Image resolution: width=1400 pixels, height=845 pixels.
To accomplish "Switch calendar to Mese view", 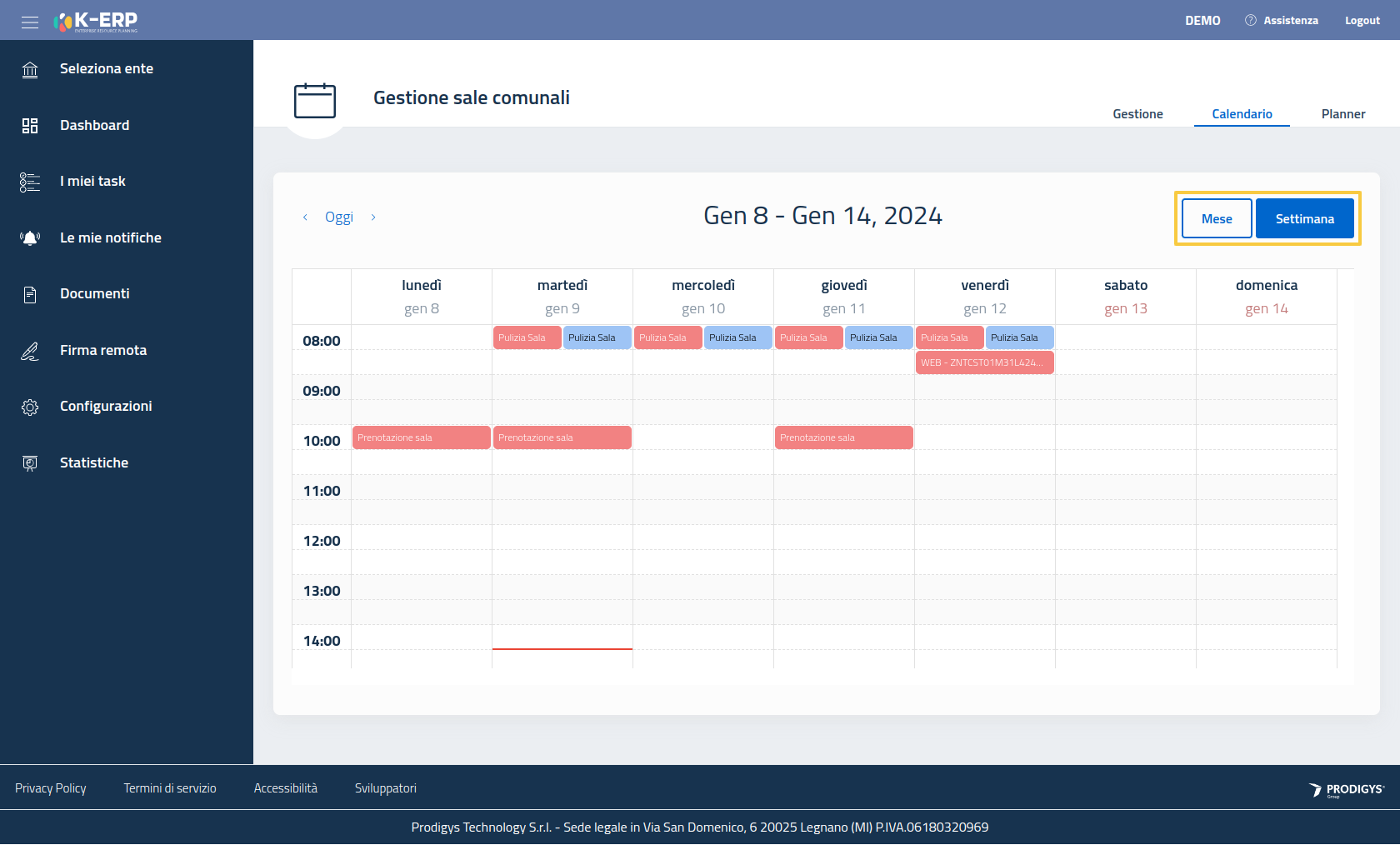I will (x=1217, y=218).
